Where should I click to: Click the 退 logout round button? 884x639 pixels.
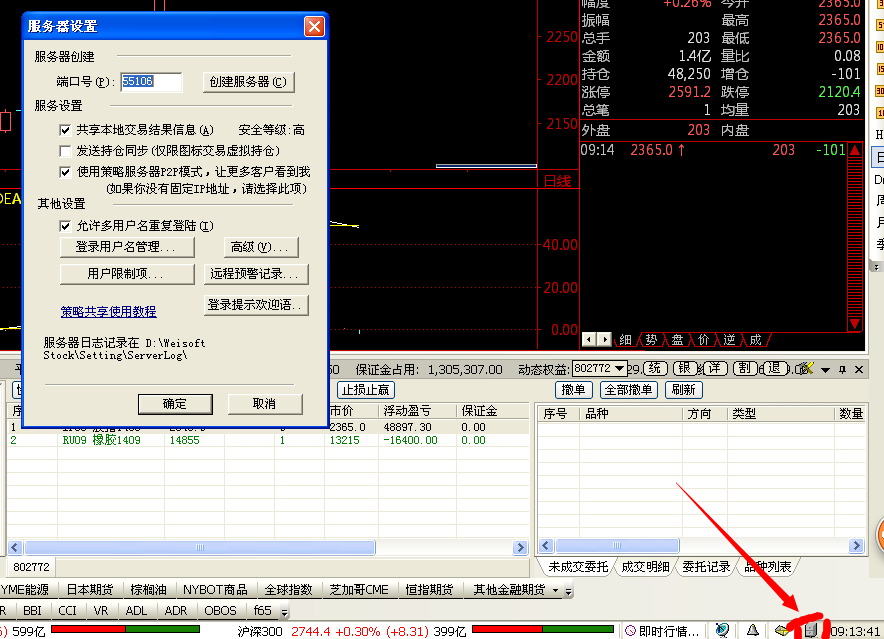coord(775,368)
